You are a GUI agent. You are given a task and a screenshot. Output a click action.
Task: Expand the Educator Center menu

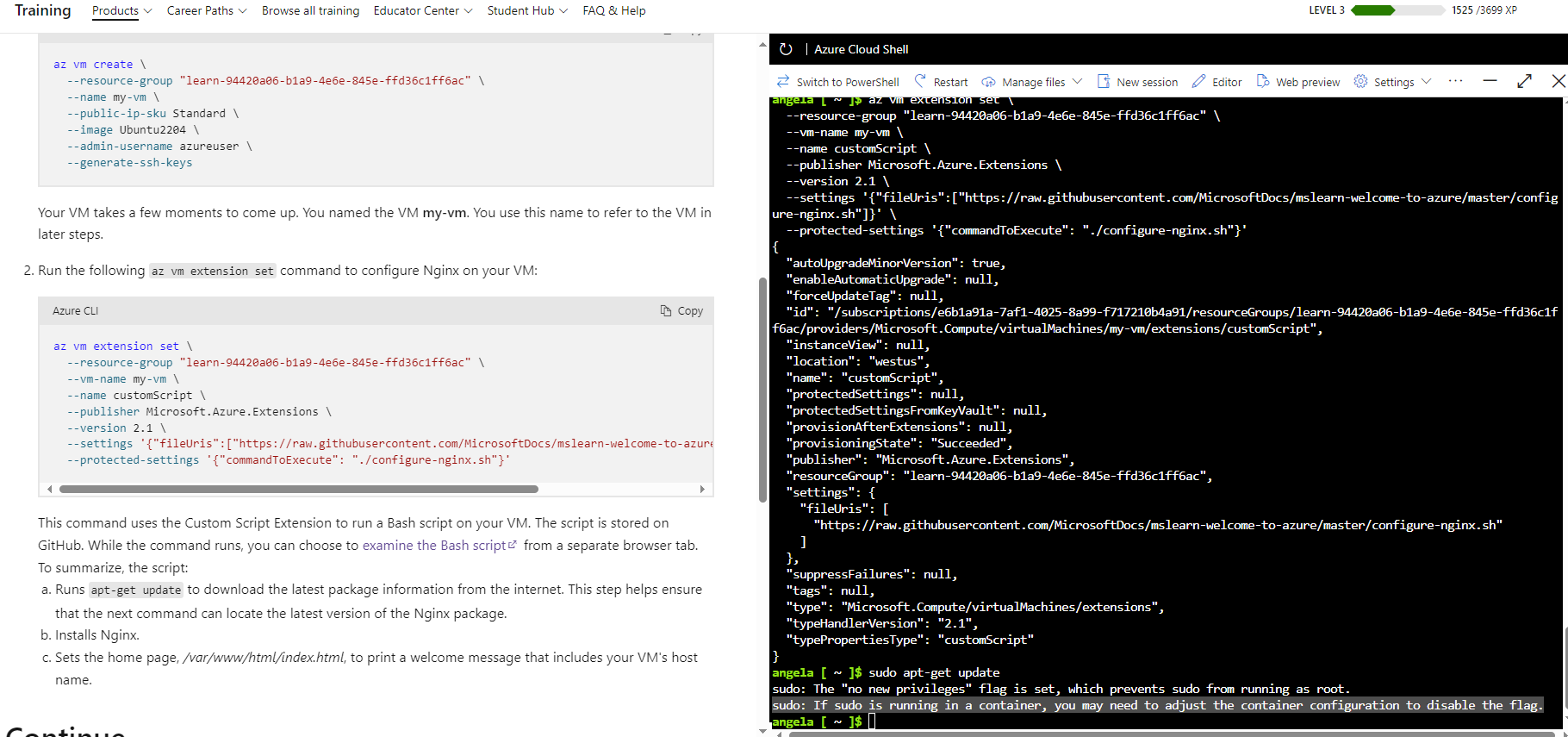[423, 10]
